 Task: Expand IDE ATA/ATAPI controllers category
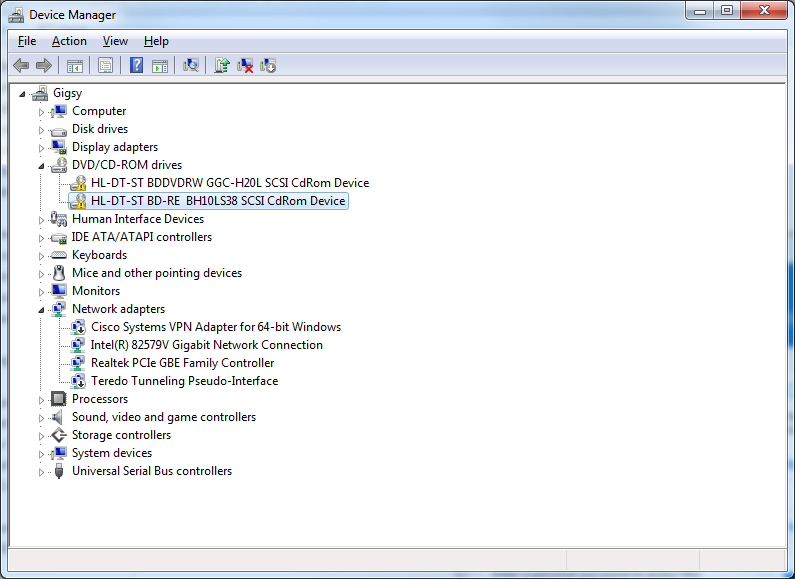(x=42, y=238)
